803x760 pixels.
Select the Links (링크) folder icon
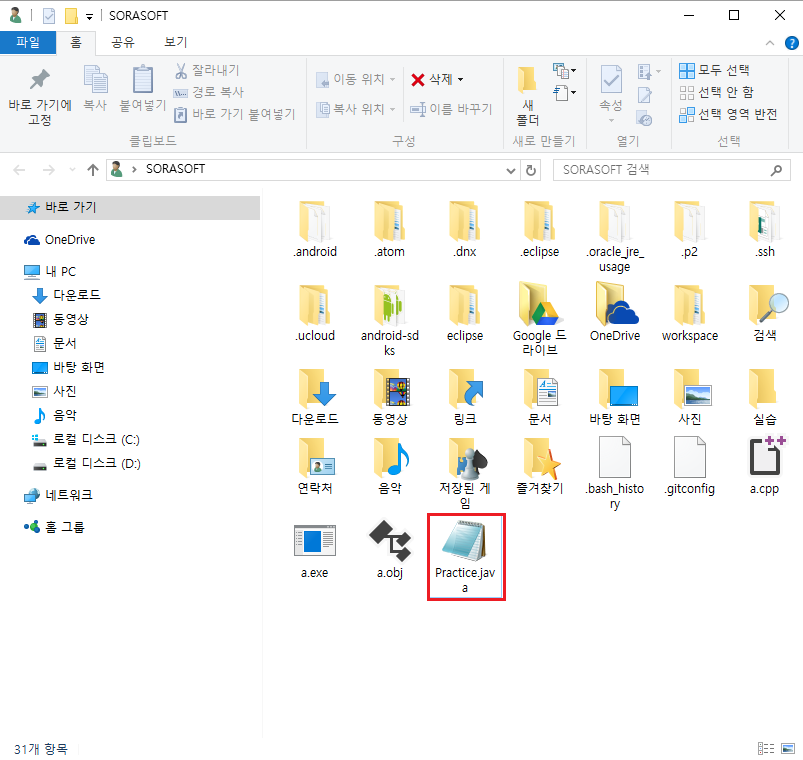pyautogui.click(x=466, y=388)
